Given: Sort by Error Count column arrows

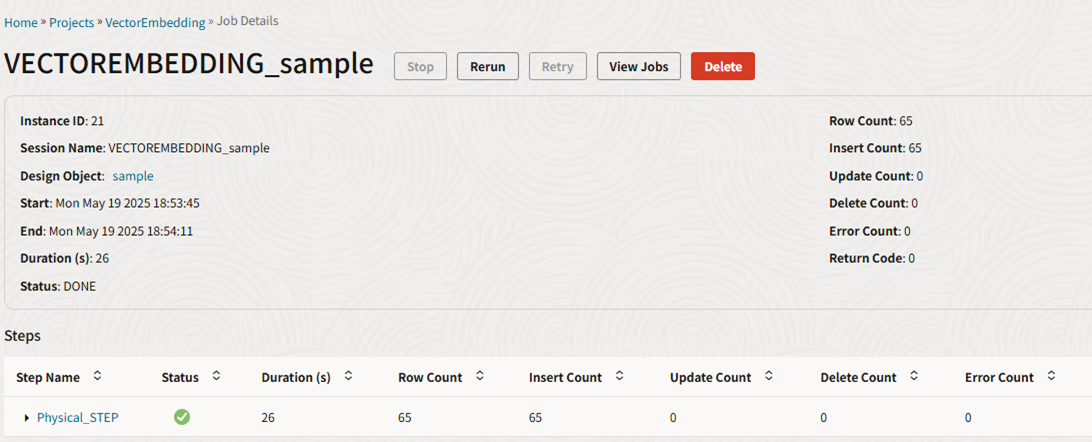Looking at the screenshot, I should 1051,377.
